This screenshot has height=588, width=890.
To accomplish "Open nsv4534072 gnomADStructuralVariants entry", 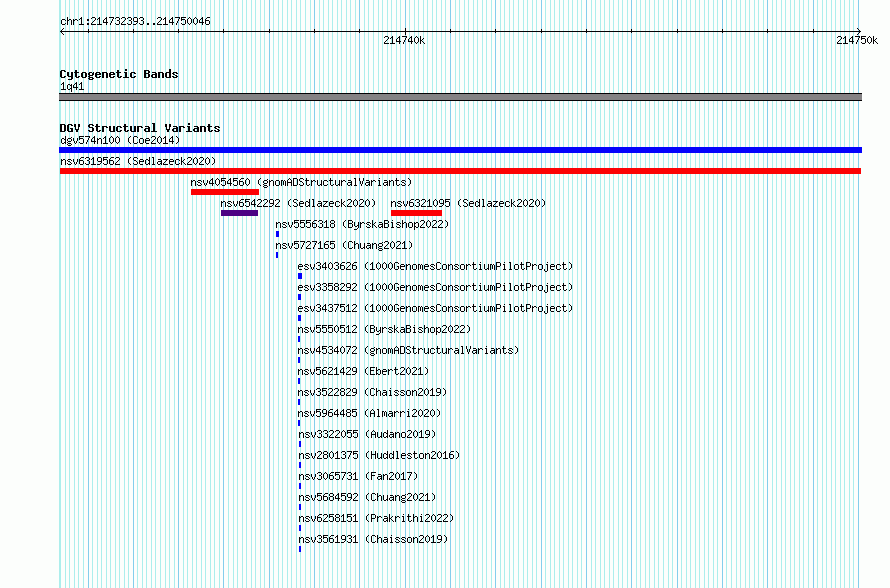I will coord(408,350).
